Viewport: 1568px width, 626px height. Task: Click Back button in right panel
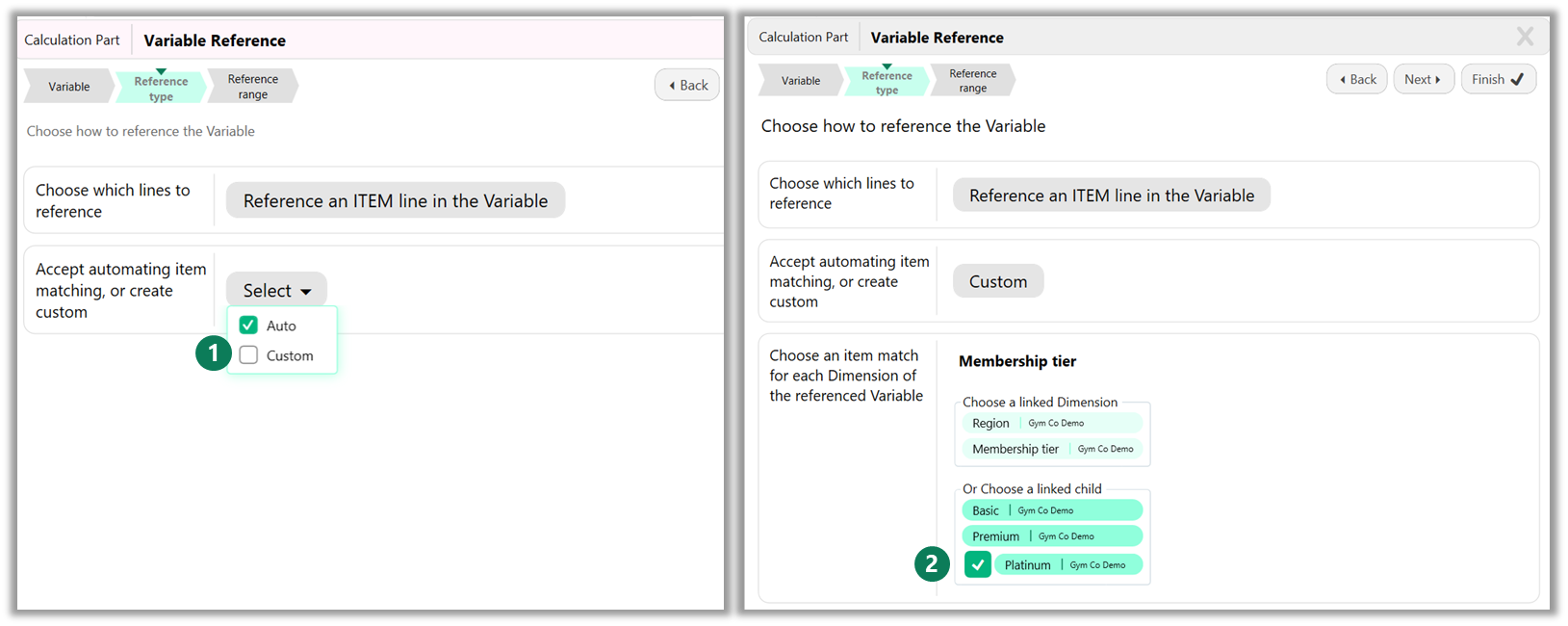(x=1357, y=79)
